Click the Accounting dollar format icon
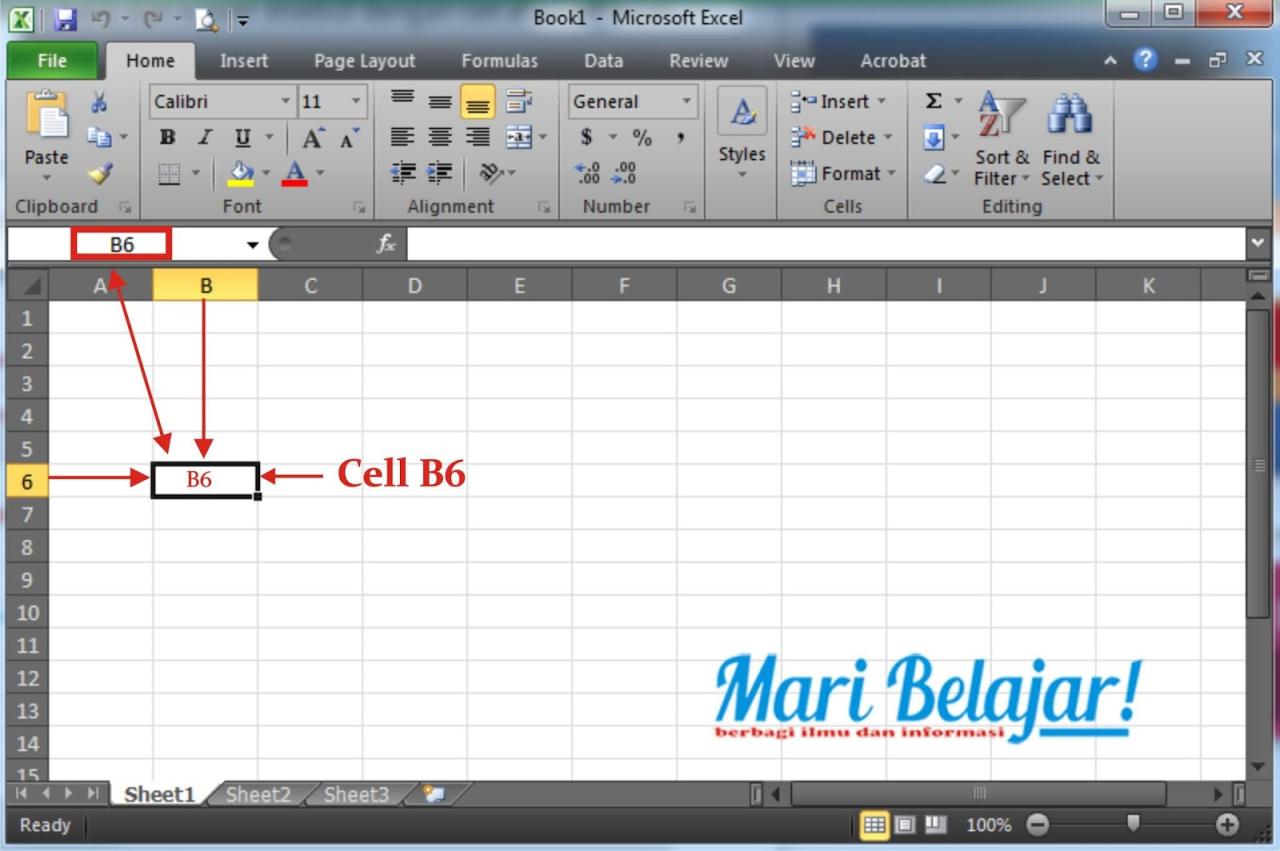Viewport: 1280px width, 851px height. click(x=586, y=138)
